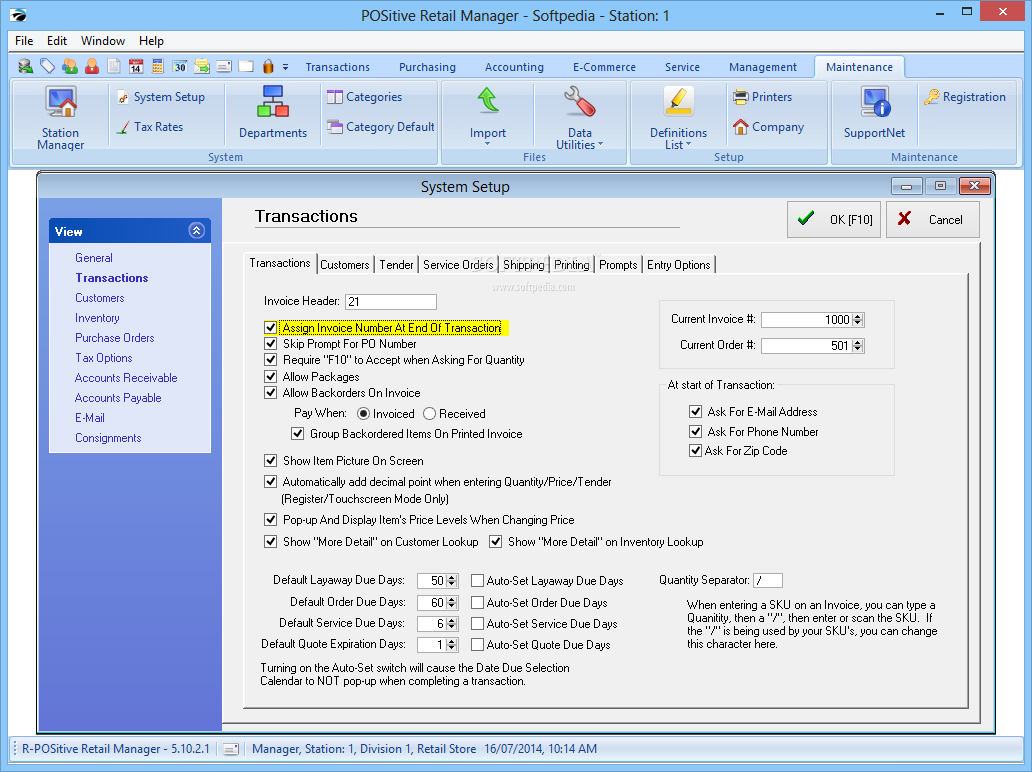1032x772 pixels.
Task: Open Definitions List dropdown
Action: [678, 118]
